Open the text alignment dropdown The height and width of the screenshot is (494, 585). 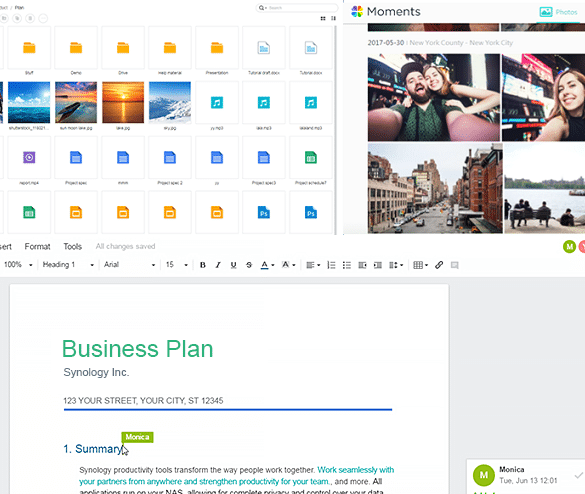(313, 265)
